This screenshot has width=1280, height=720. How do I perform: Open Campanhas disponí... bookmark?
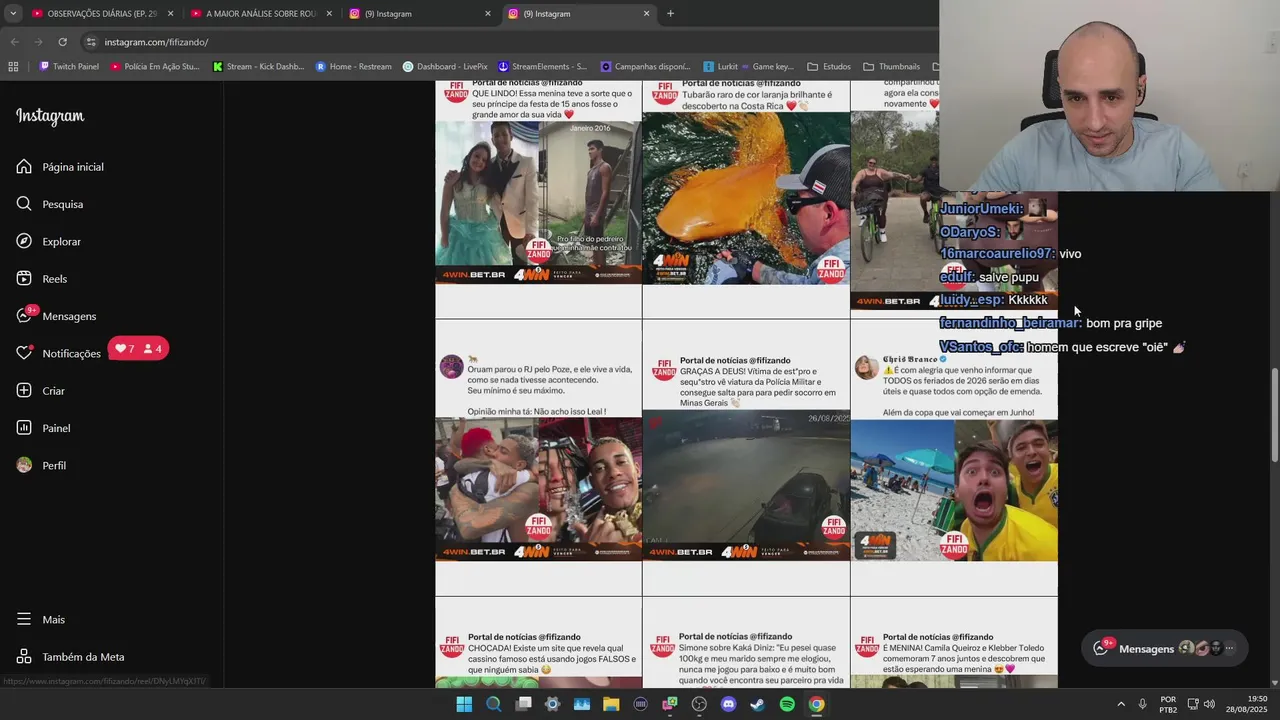(x=645, y=67)
